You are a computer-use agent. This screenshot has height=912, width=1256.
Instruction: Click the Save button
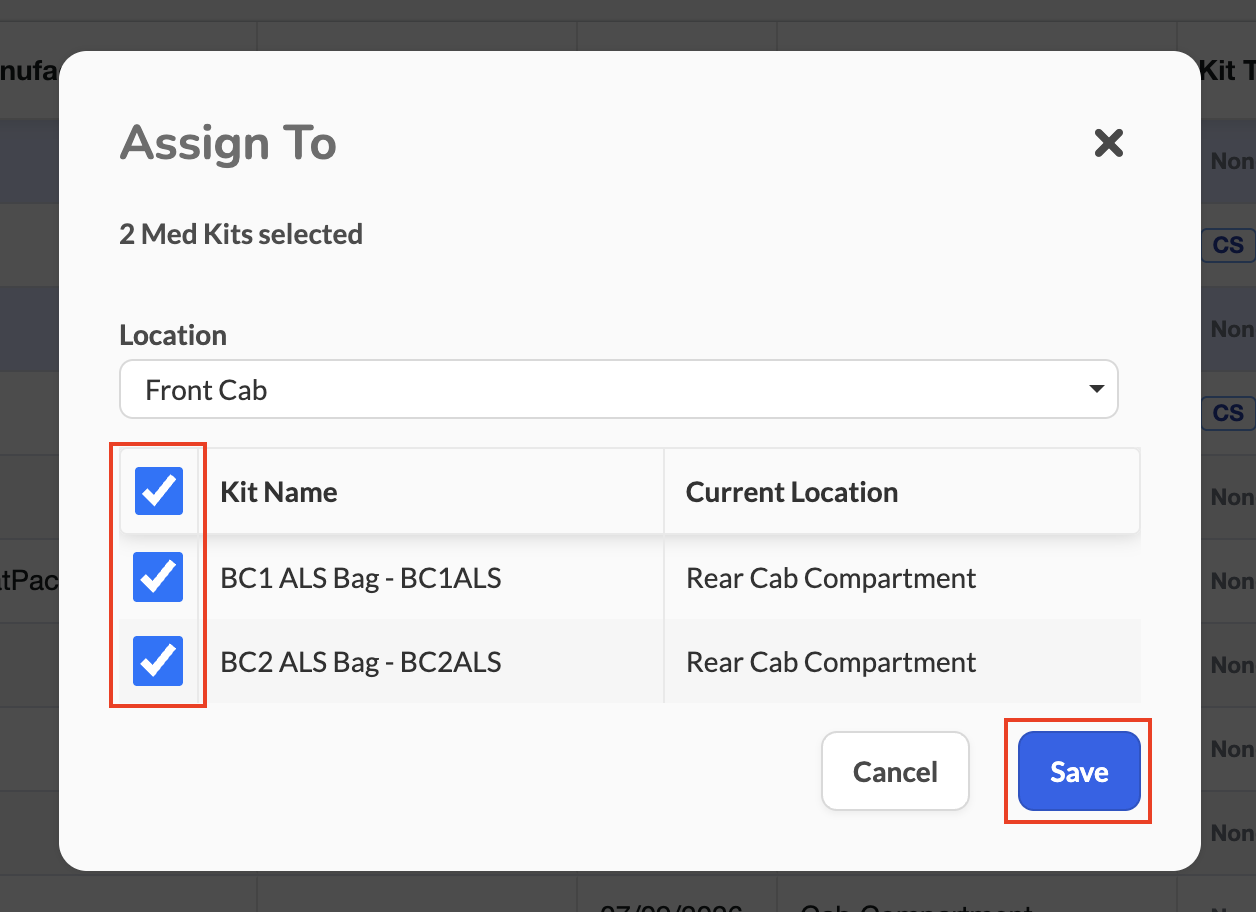(x=1079, y=771)
